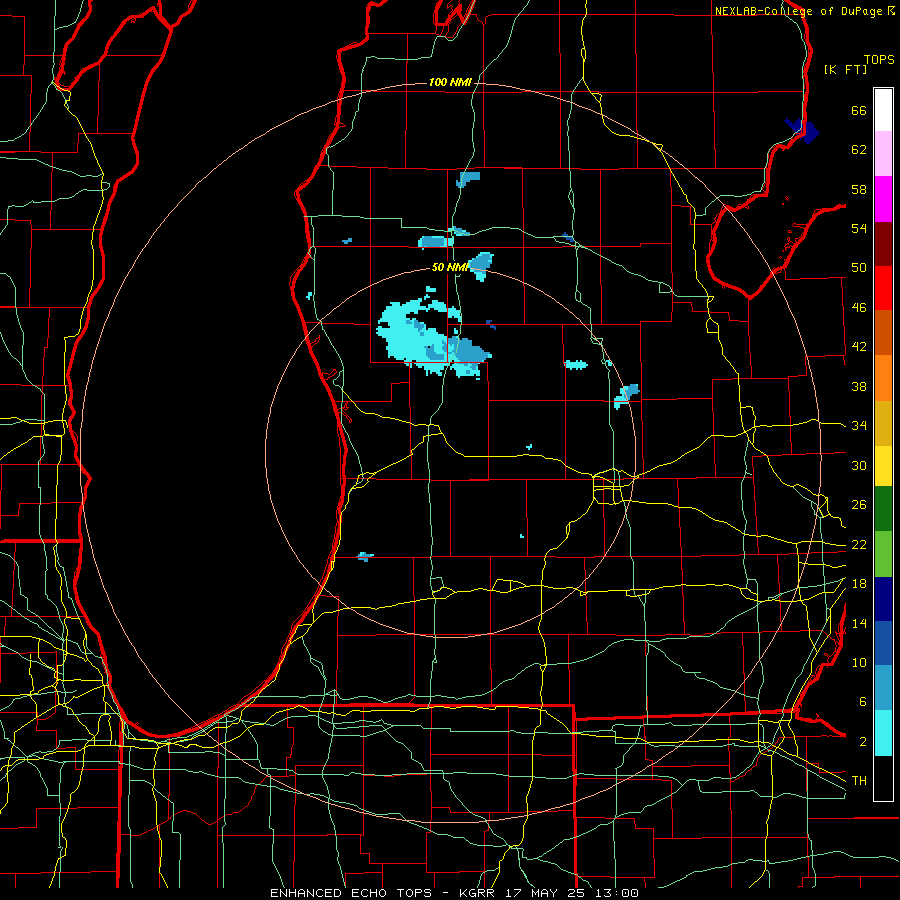Click the 54 legend label
The image size is (900, 900).
click(x=859, y=228)
